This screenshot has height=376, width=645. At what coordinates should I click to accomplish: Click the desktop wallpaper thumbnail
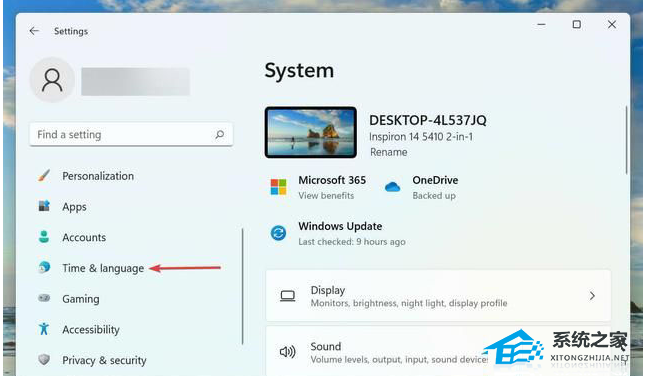tap(311, 132)
